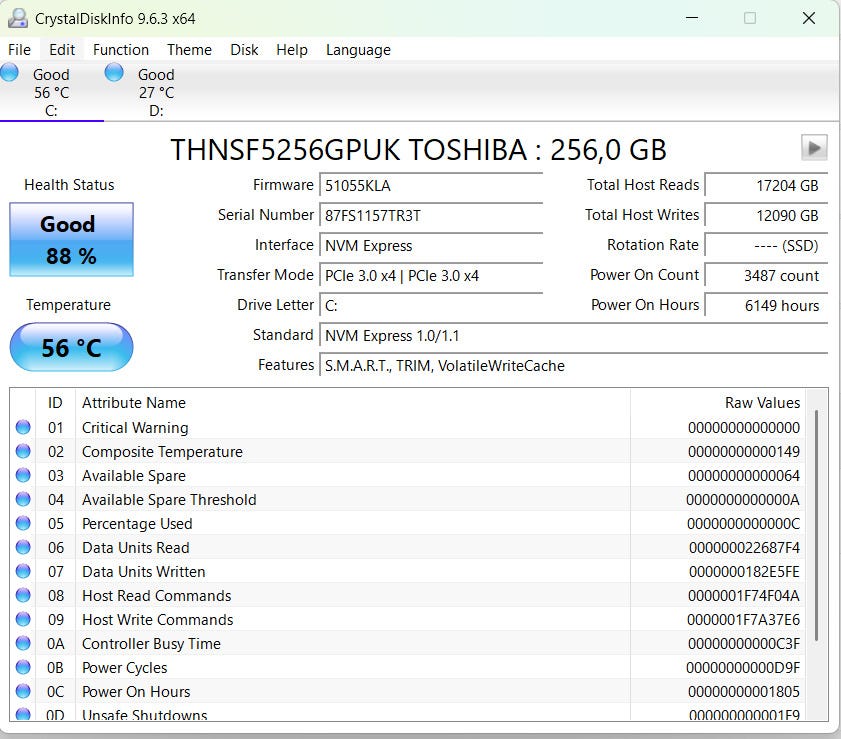Click status orb for Host Read Commands
The width and height of the screenshot is (841, 739).
click(x=23, y=595)
